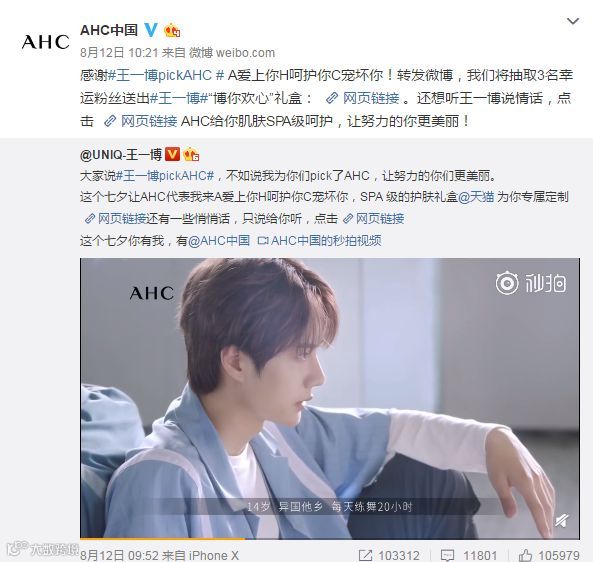The image size is (593, 562).
Task: Open the post options chevron dropdown
Action: click(573, 22)
